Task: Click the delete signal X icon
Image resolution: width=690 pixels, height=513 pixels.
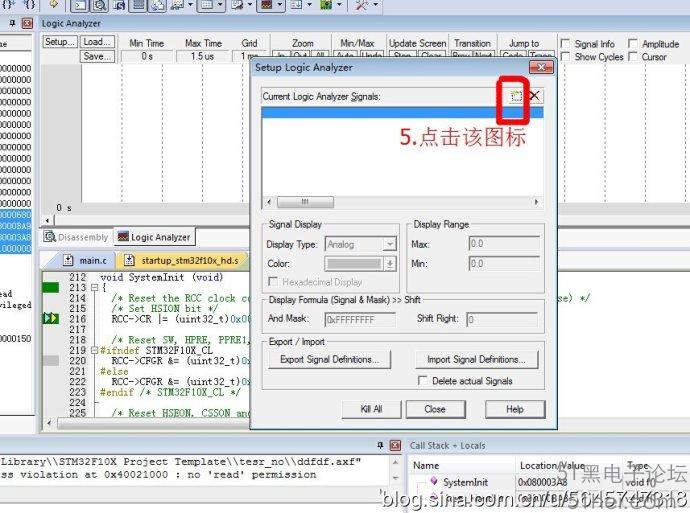Action: pyautogui.click(x=534, y=95)
